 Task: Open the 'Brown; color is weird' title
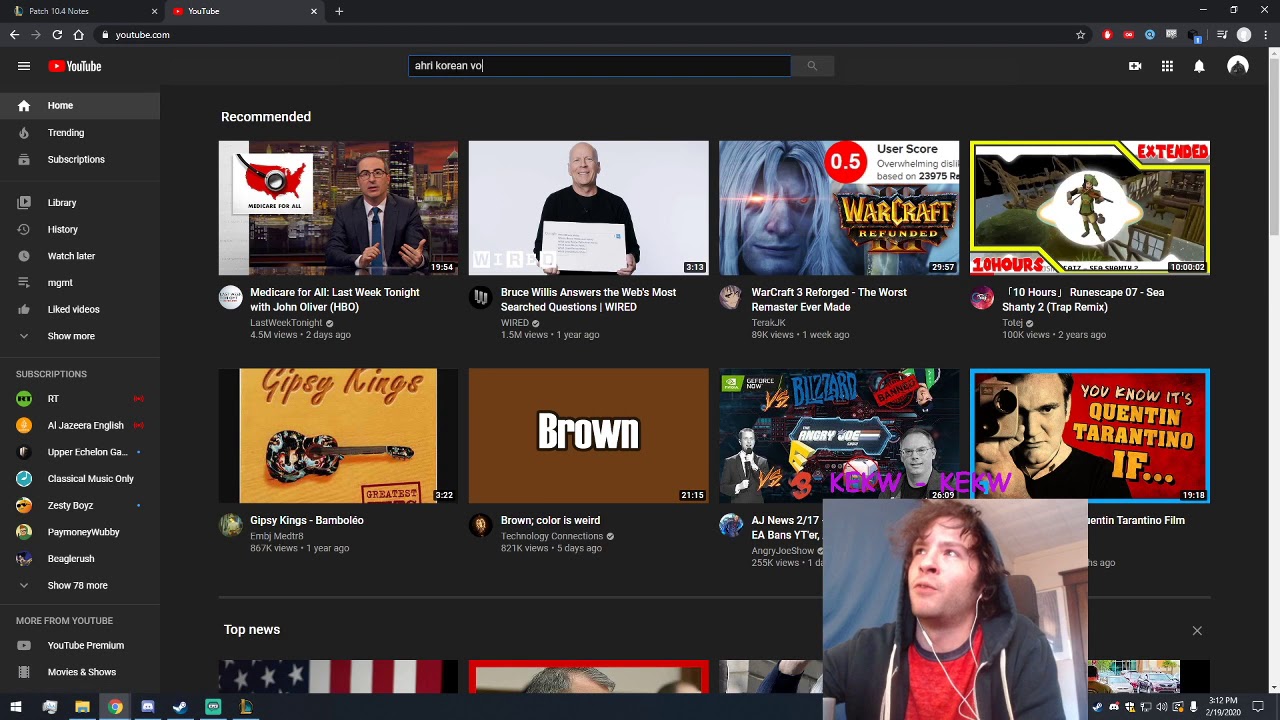[550, 520]
